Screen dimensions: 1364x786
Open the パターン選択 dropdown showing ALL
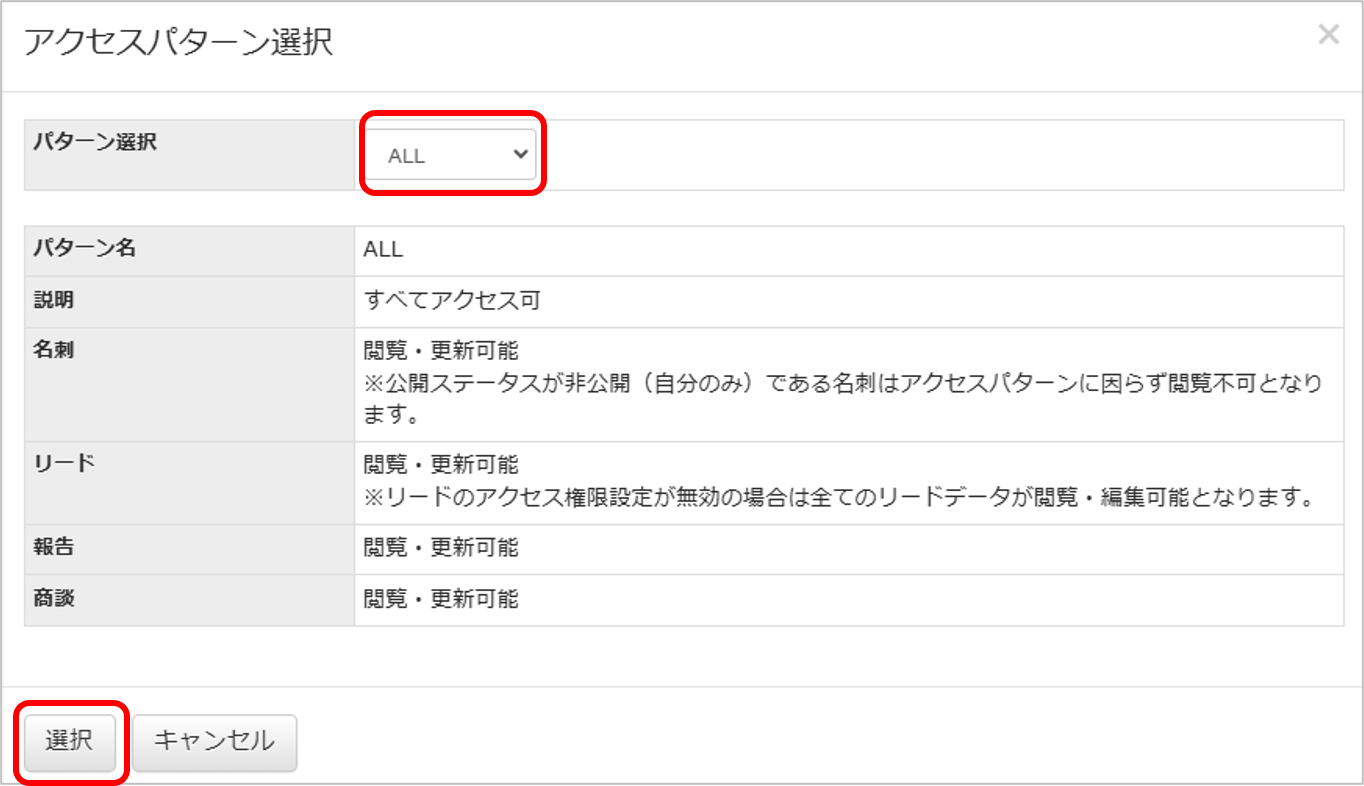coord(452,155)
